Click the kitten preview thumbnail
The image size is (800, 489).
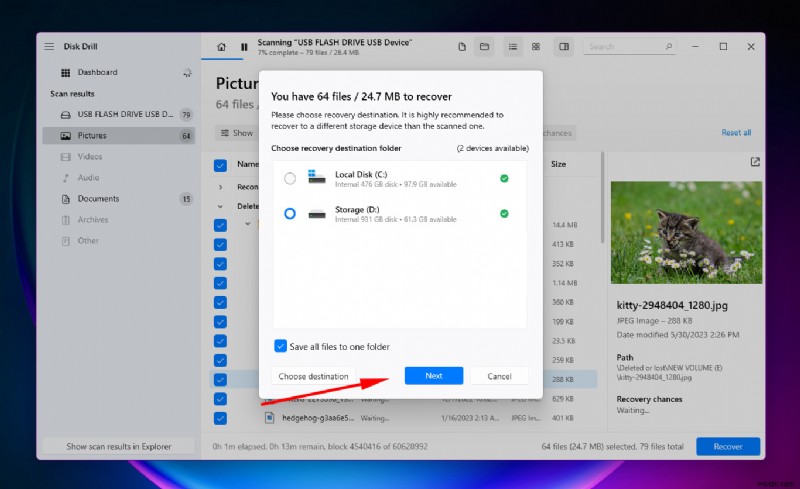coord(686,232)
